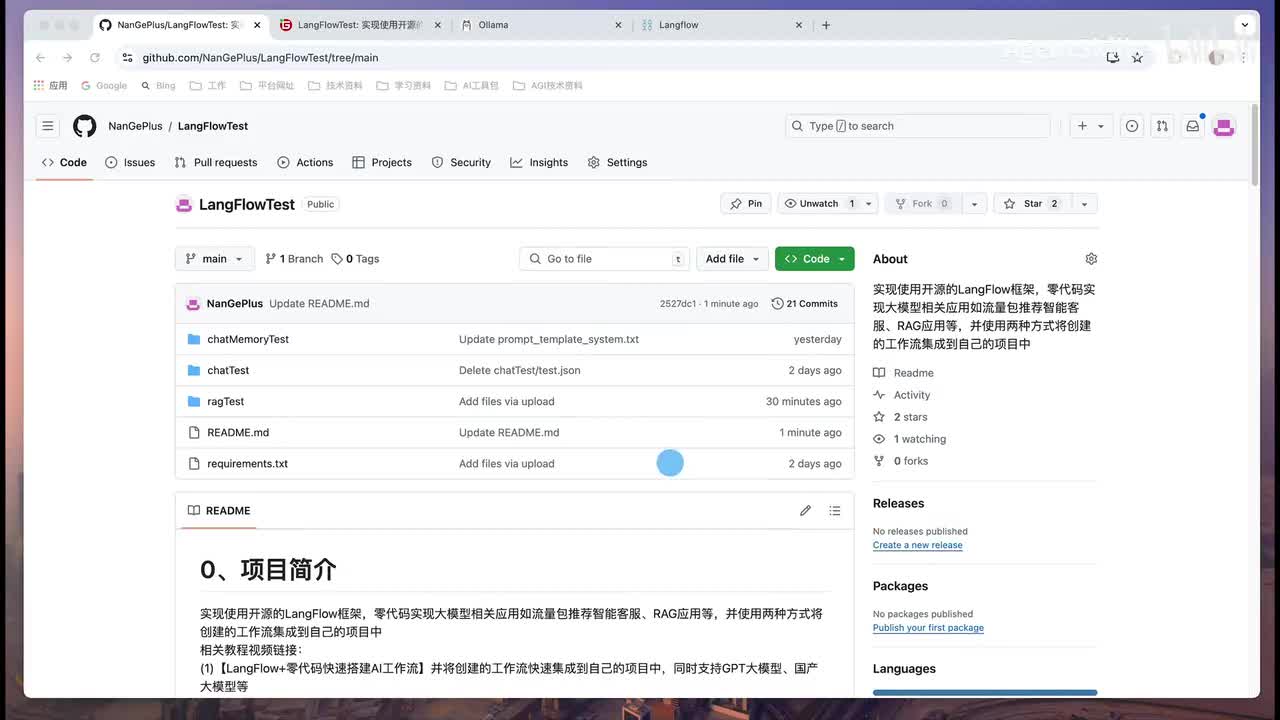Click the install/screen-cast icon in address bar
Viewport: 1280px width, 720px height.
click(x=1112, y=58)
